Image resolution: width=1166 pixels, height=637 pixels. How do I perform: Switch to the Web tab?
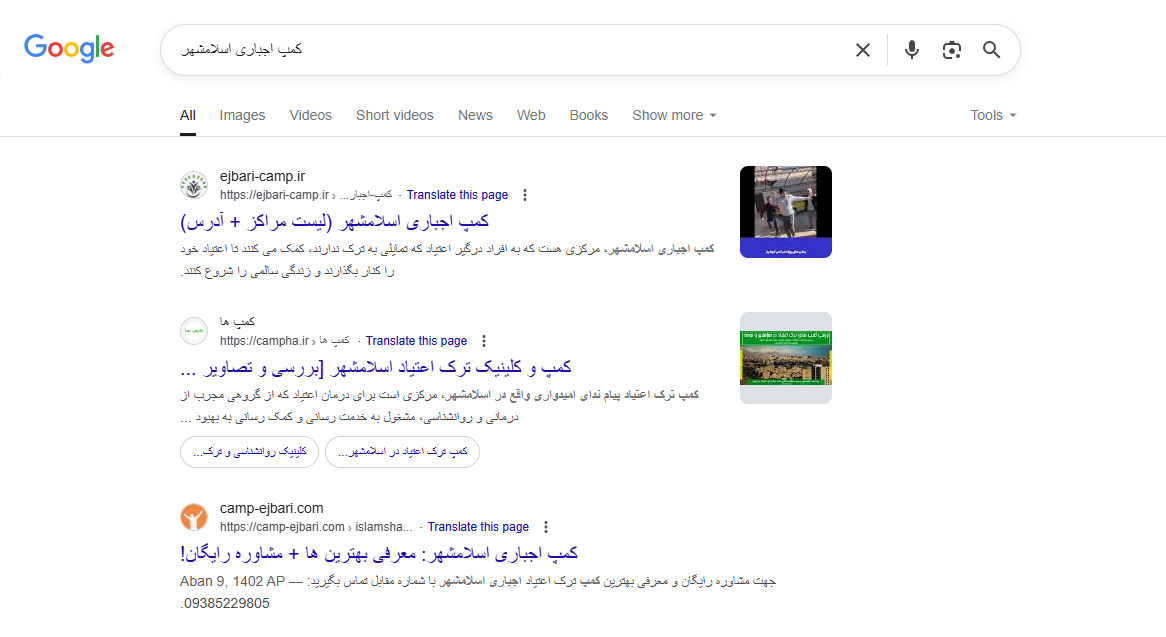click(531, 115)
